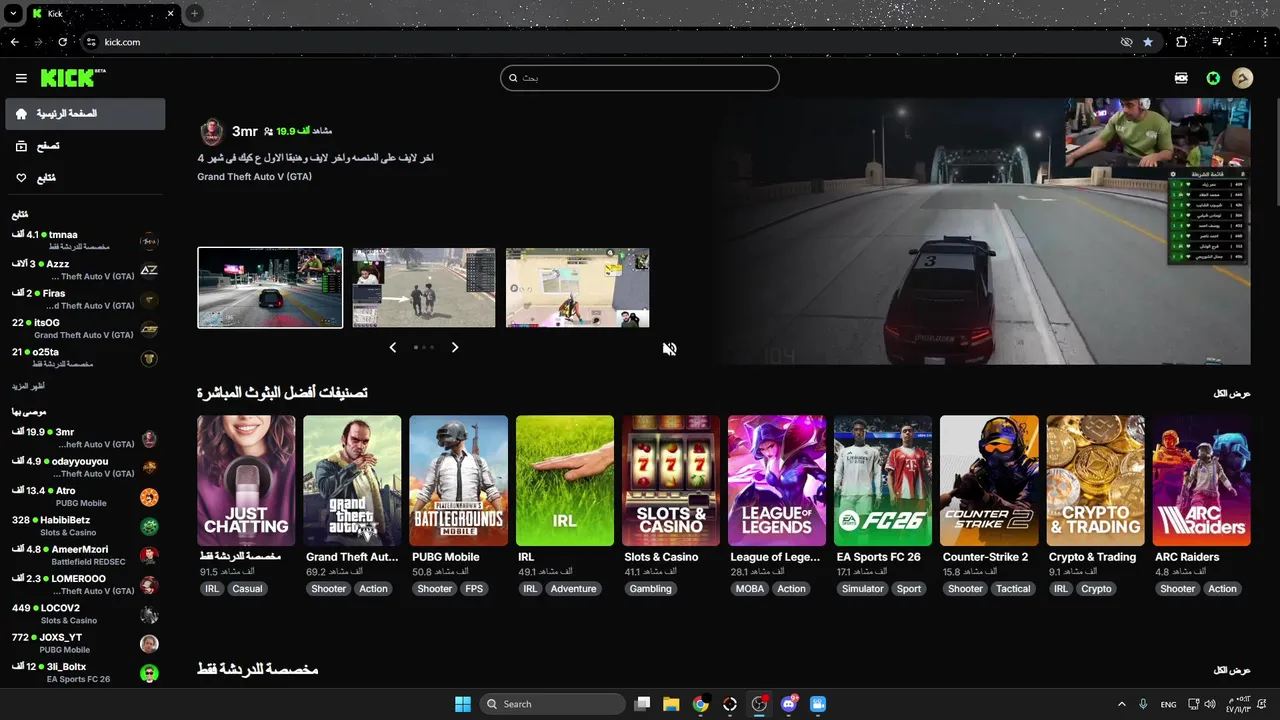
Task: Click the Gambling tag under Slots & Casino
Action: pos(651,589)
